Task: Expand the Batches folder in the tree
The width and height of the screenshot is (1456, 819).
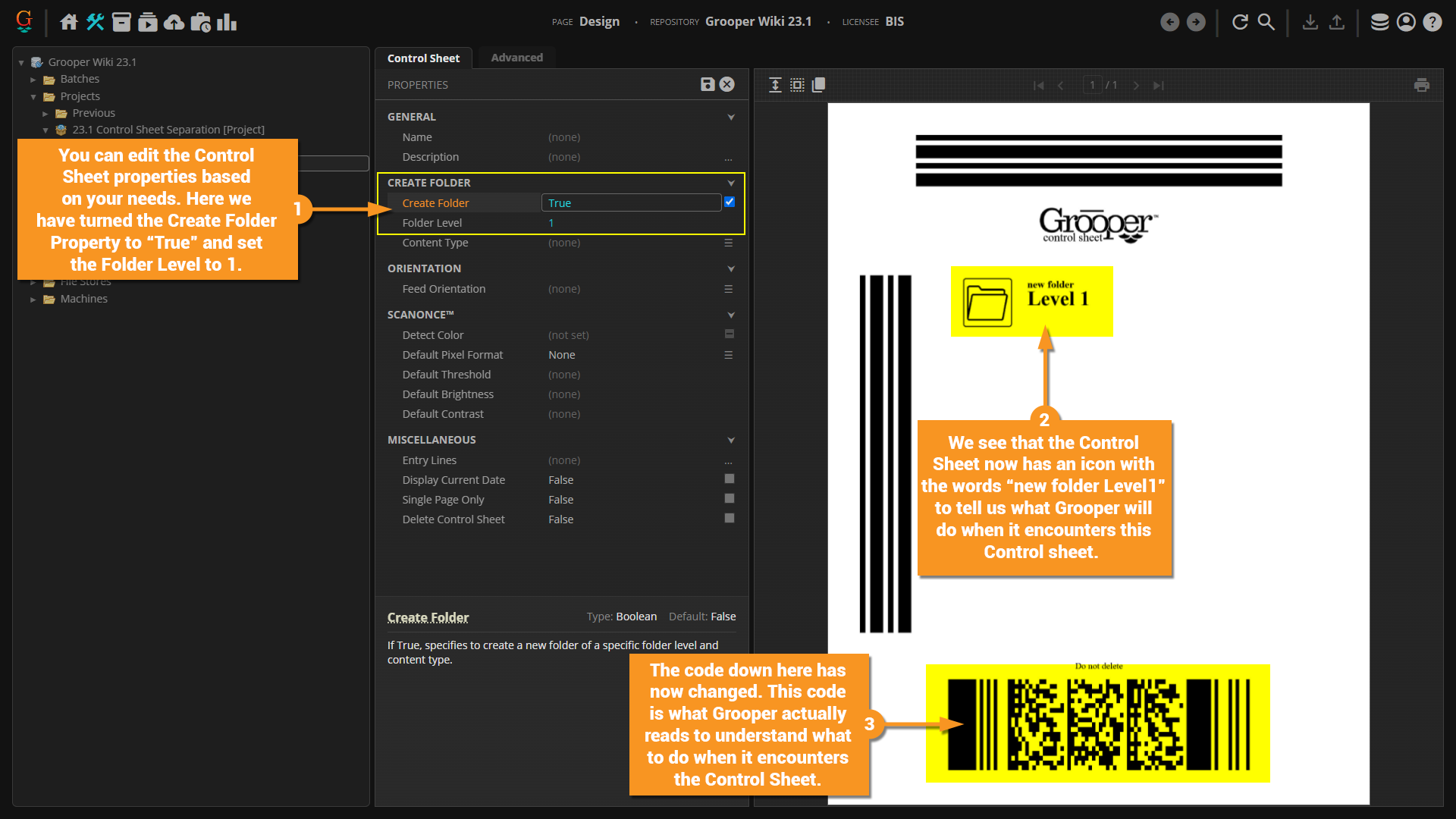Action: point(33,79)
